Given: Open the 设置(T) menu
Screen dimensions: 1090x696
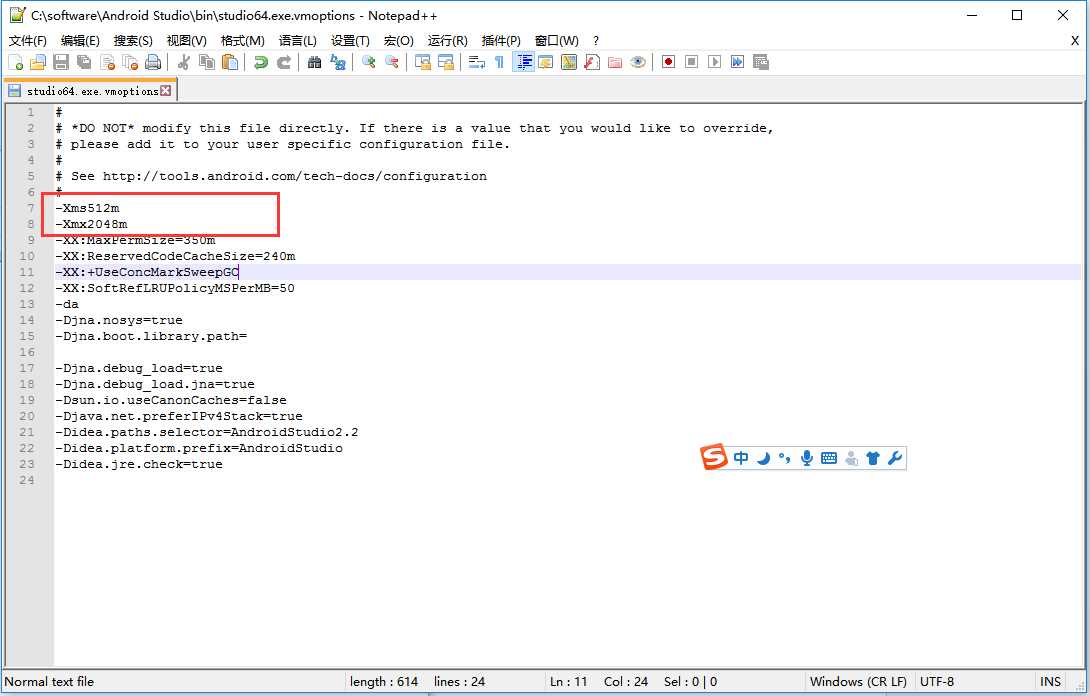Looking at the screenshot, I should click(350, 40).
